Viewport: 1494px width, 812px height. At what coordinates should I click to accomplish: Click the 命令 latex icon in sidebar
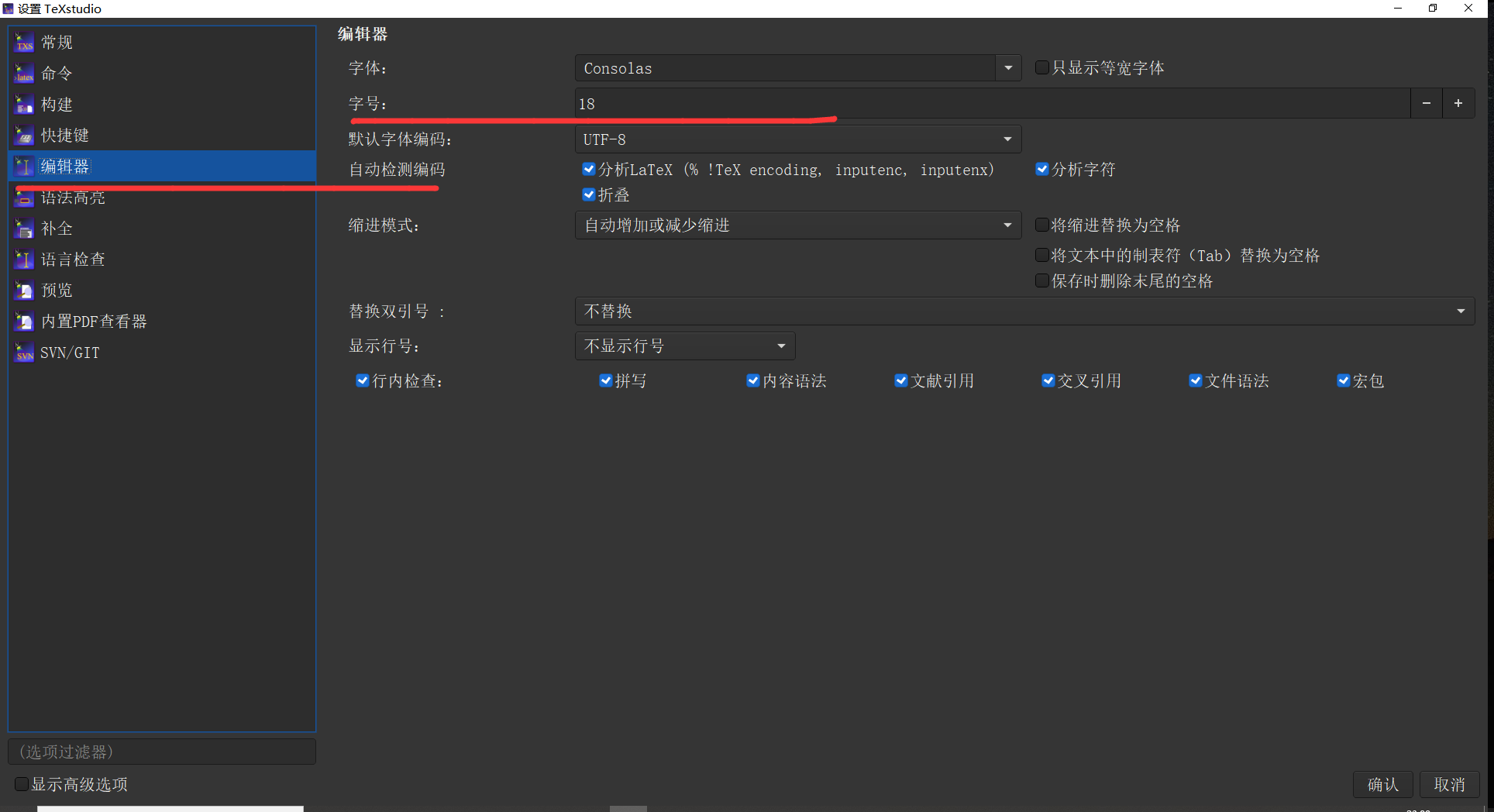coord(25,74)
